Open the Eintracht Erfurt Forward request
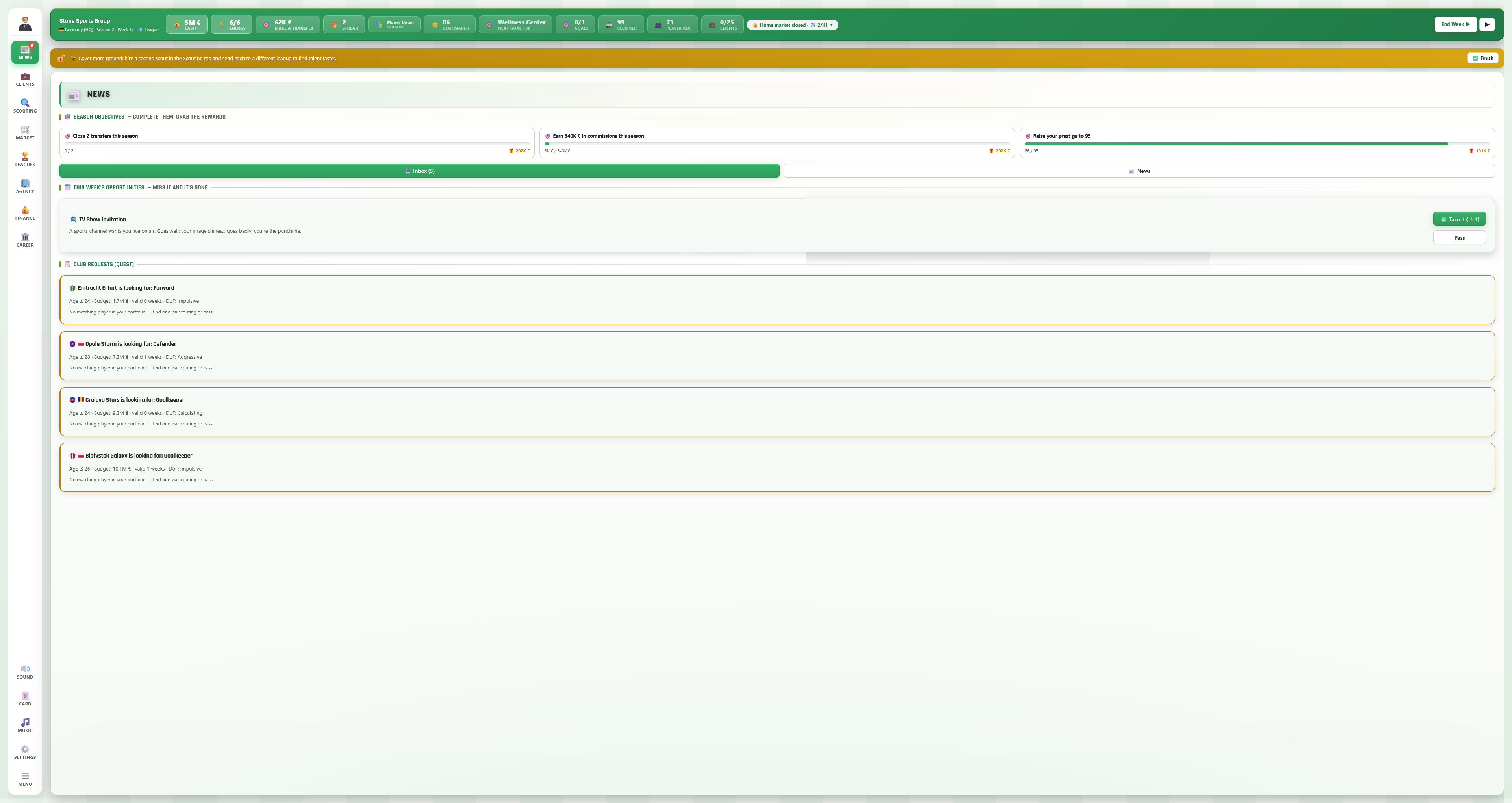The height and width of the screenshot is (803, 1512). point(776,299)
